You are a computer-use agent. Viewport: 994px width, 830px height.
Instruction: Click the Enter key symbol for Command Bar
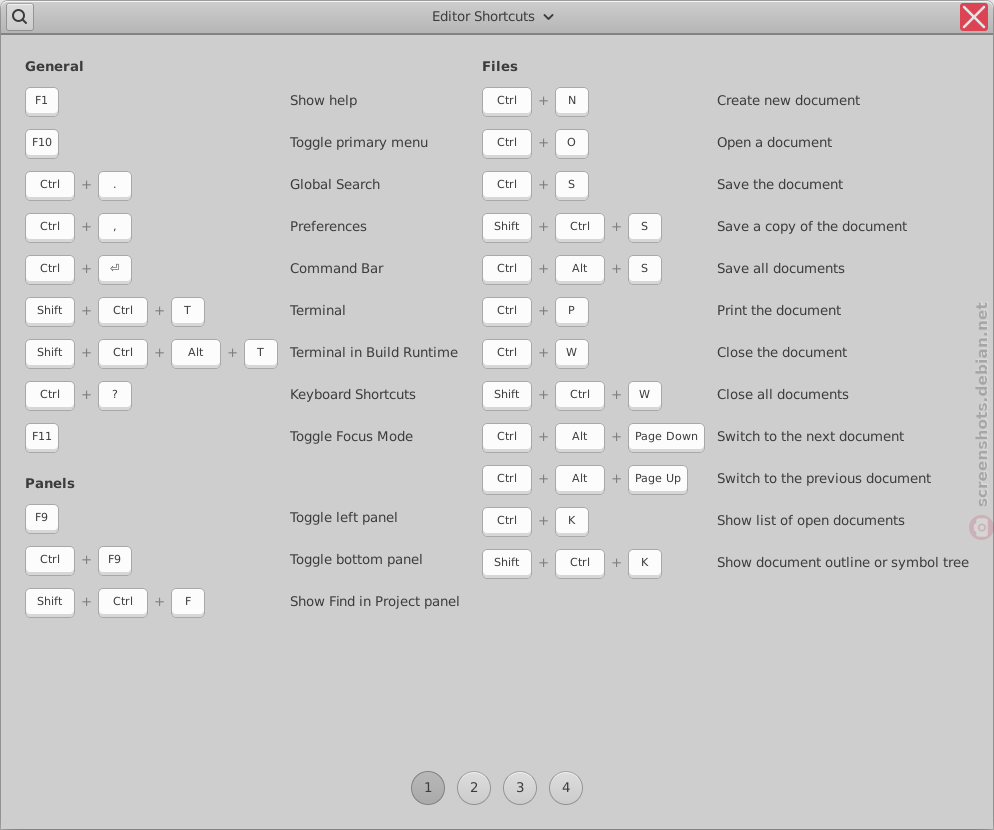(115, 269)
